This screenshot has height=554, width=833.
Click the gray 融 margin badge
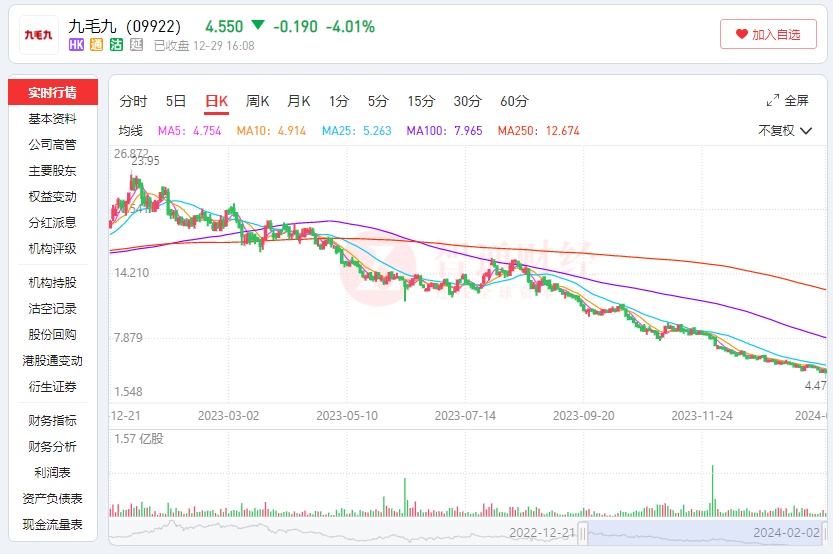click(136, 45)
